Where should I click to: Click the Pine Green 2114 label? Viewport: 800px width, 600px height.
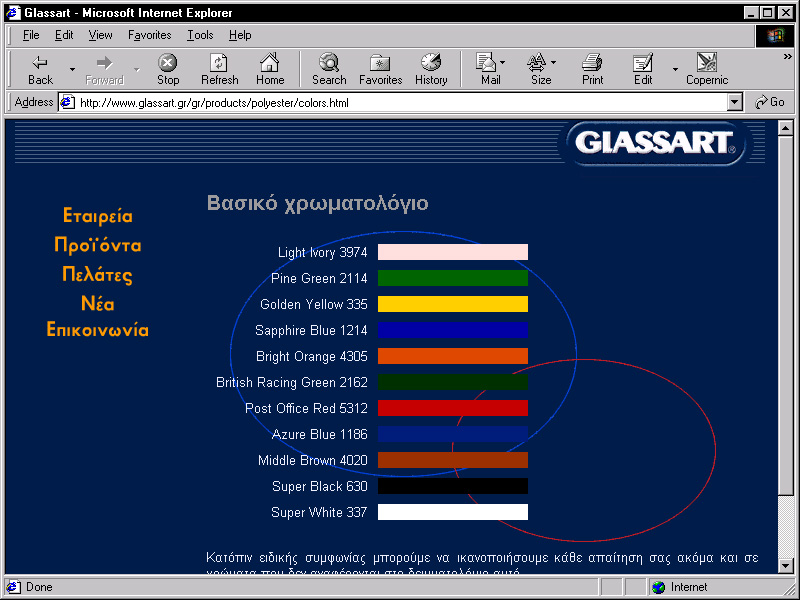(x=319, y=278)
